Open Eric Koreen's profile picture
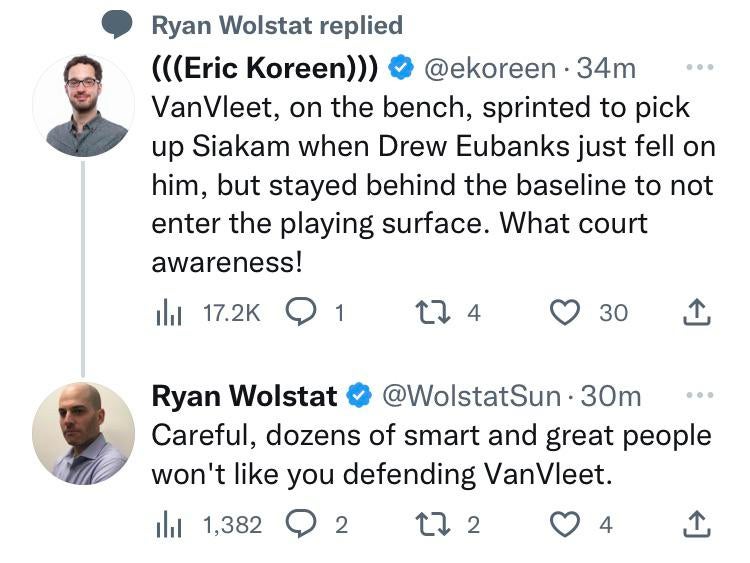 pyautogui.click(x=83, y=105)
